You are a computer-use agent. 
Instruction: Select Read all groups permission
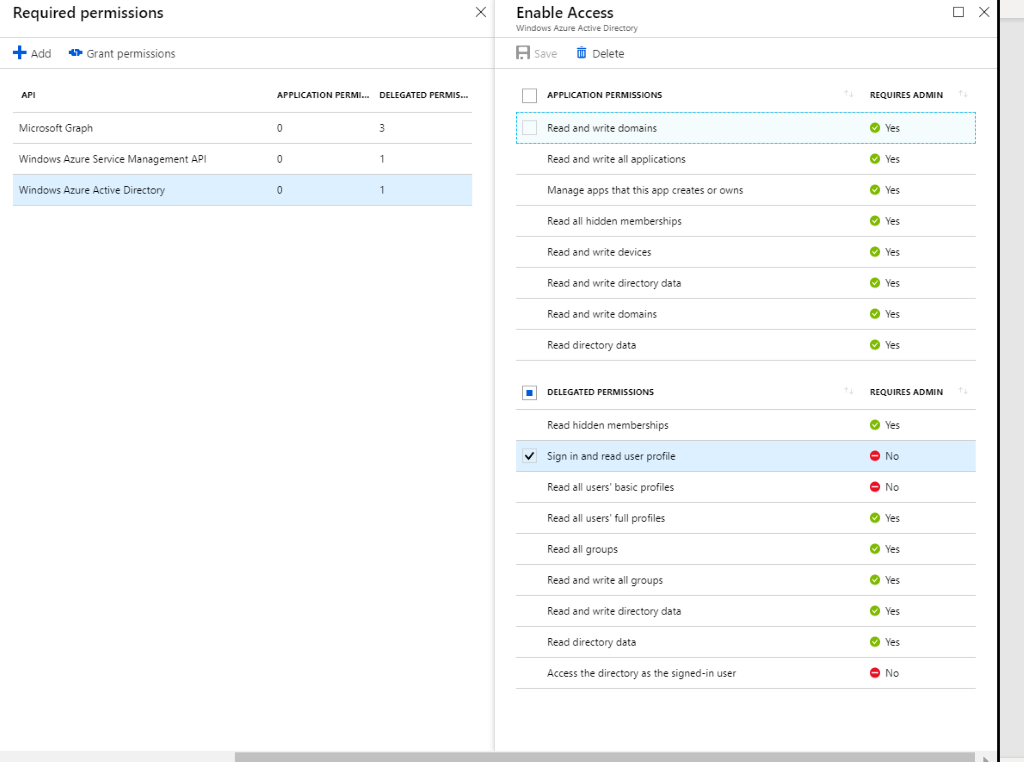(x=746, y=549)
